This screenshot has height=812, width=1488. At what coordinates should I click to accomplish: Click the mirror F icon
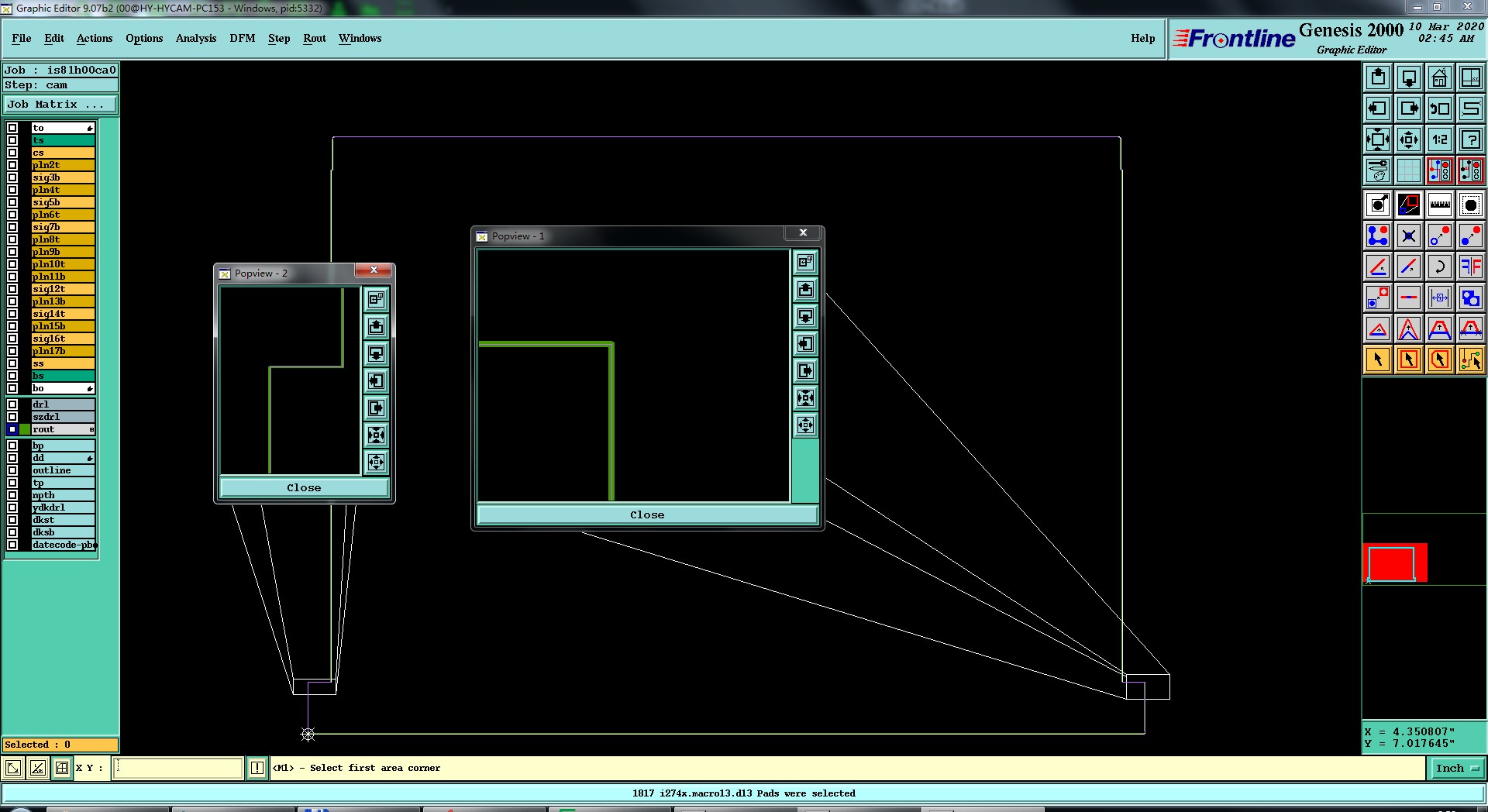tap(1471, 267)
